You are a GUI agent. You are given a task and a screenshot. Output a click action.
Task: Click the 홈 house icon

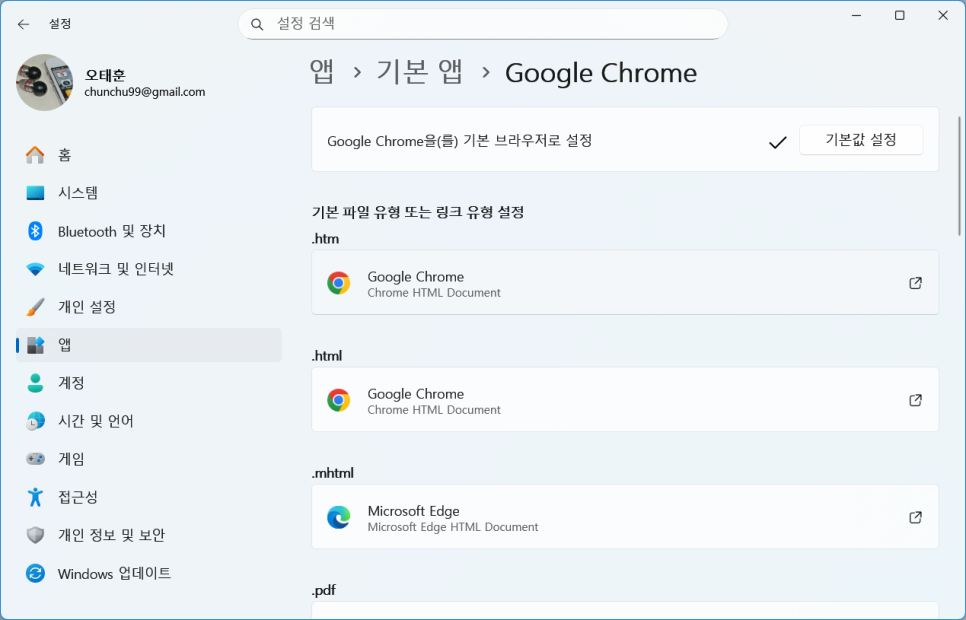pyautogui.click(x=35, y=155)
